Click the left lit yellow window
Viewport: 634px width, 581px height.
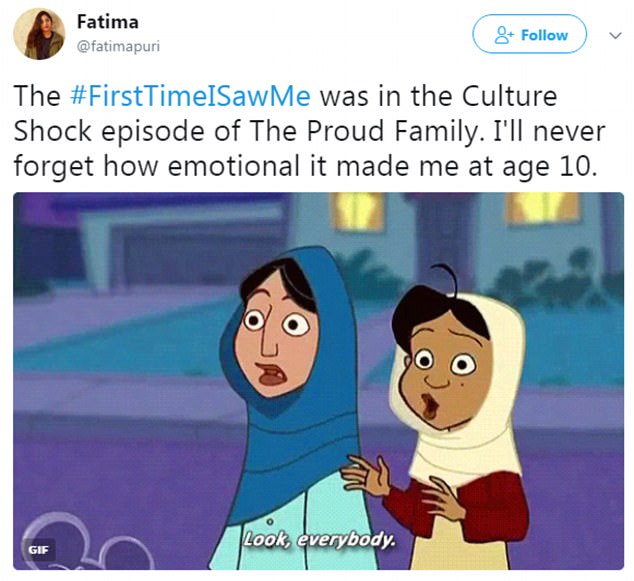pos(357,211)
